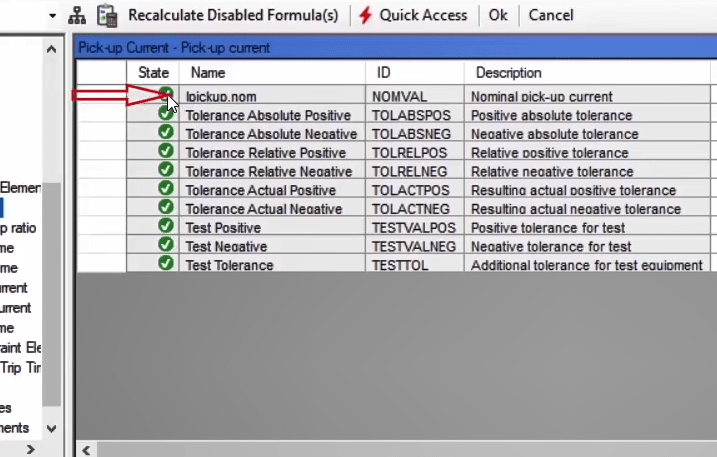Click the green state icon beside Test Positive
This screenshot has width=717, height=457.
click(x=166, y=226)
